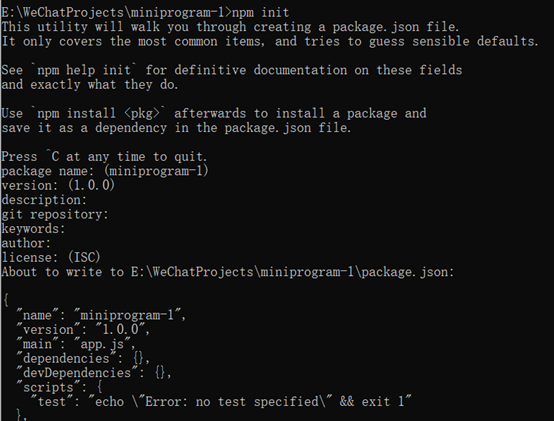The image size is (554, 421).
Task: Click the "name": "miniprogram-1" JSON line
Action: tap(101, 315)
